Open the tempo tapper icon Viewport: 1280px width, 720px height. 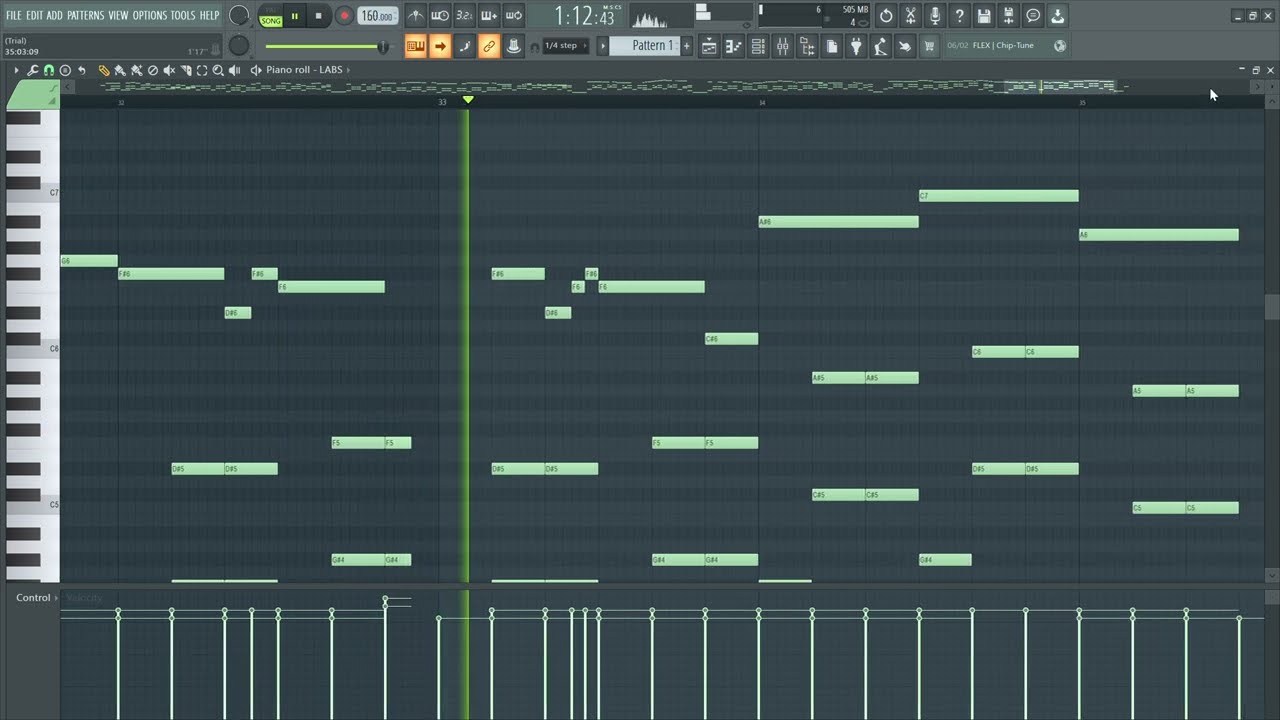pos(880,46)
